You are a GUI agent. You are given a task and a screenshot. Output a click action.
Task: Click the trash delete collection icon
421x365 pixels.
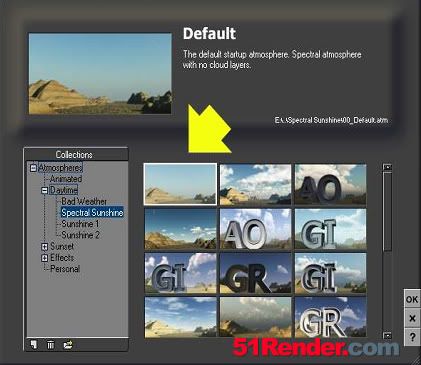50,344
